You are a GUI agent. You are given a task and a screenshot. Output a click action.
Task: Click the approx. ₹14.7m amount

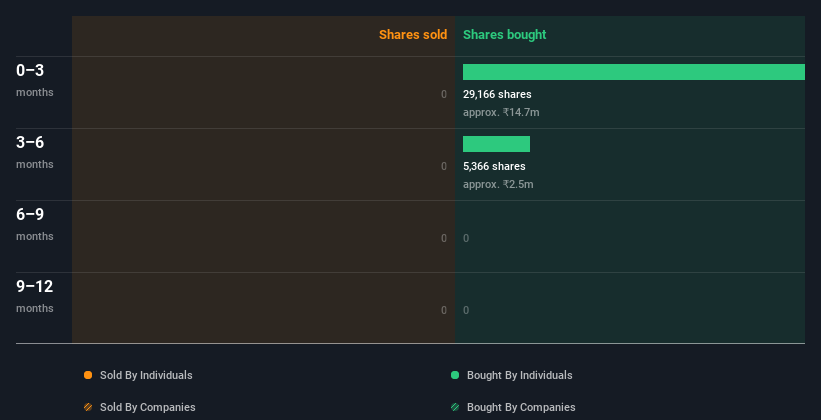[501, 112]
